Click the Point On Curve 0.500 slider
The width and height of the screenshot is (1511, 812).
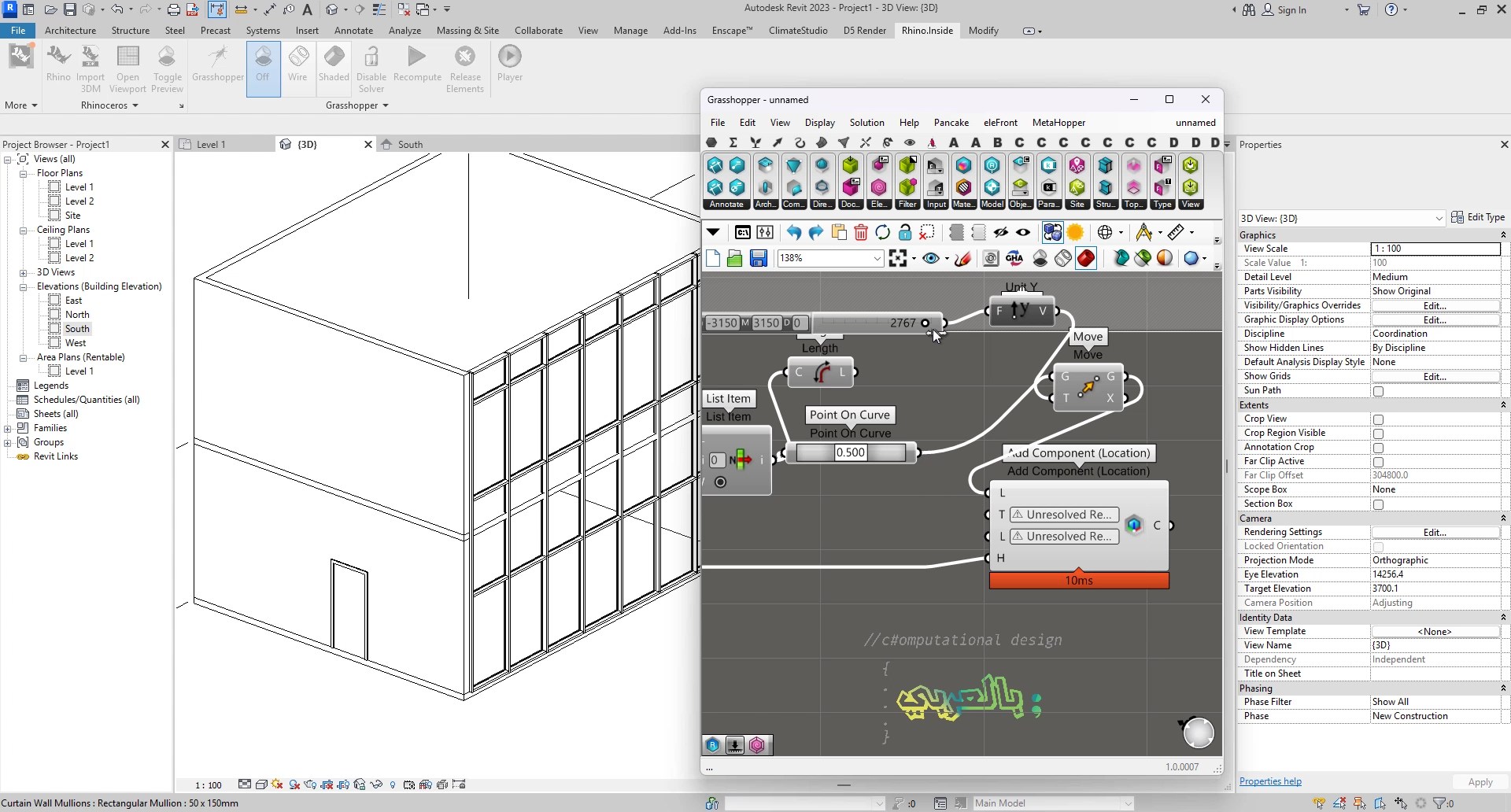coord(851,452)
